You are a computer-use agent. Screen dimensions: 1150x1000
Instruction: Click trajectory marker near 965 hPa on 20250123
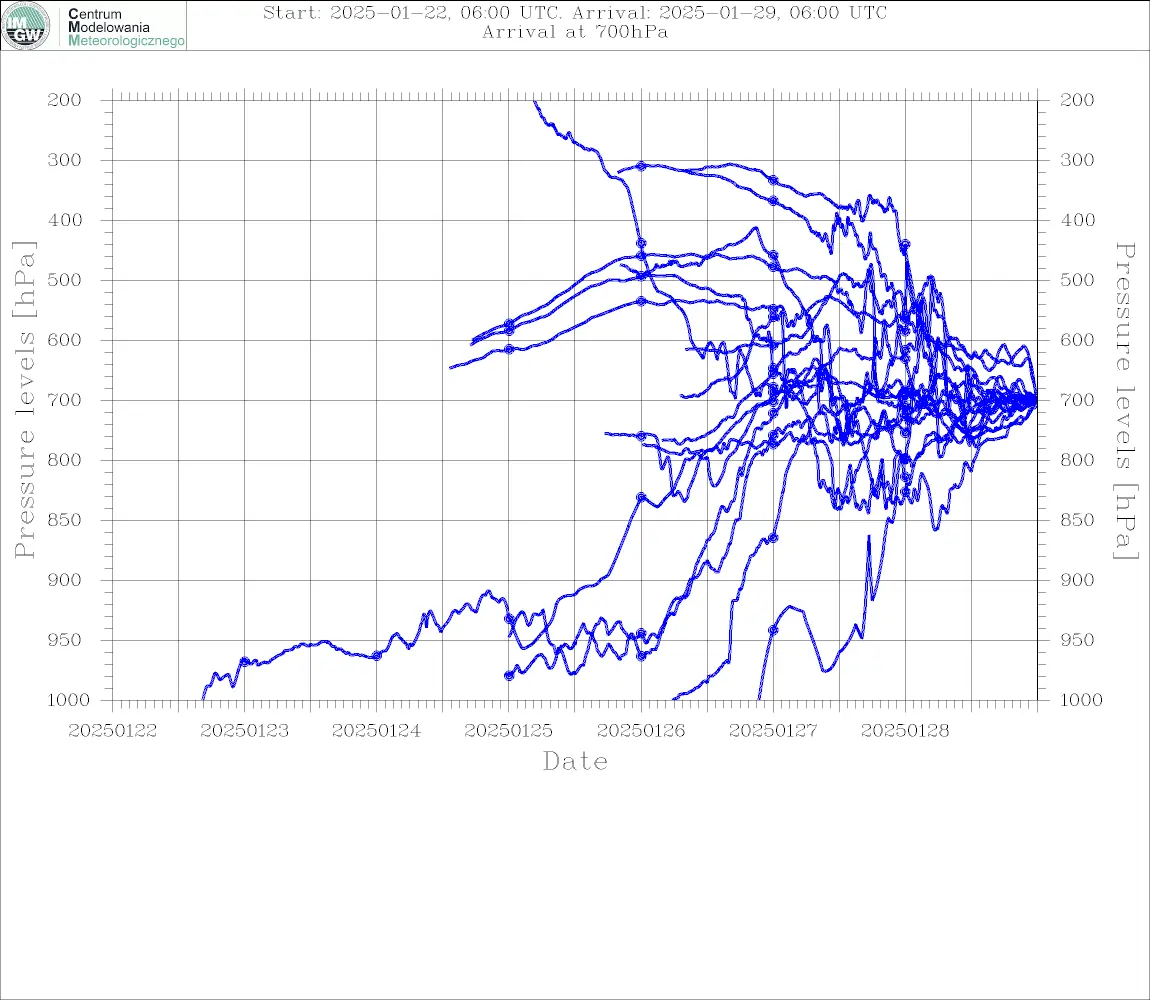(x=245, y=662)
